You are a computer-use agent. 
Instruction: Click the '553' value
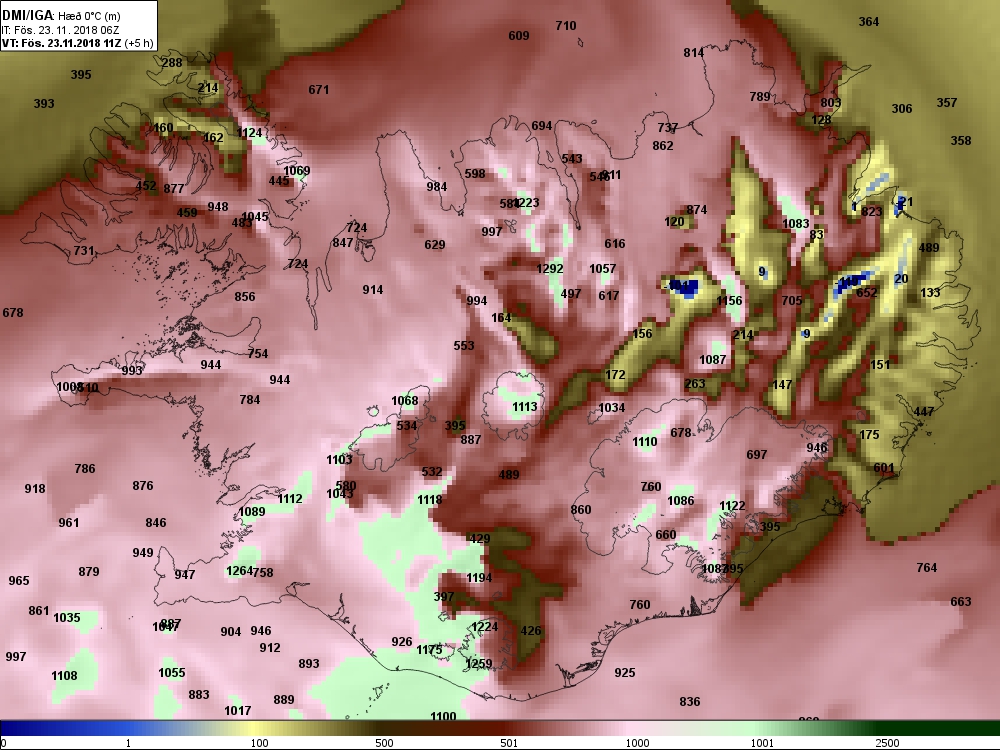[464, 345]
